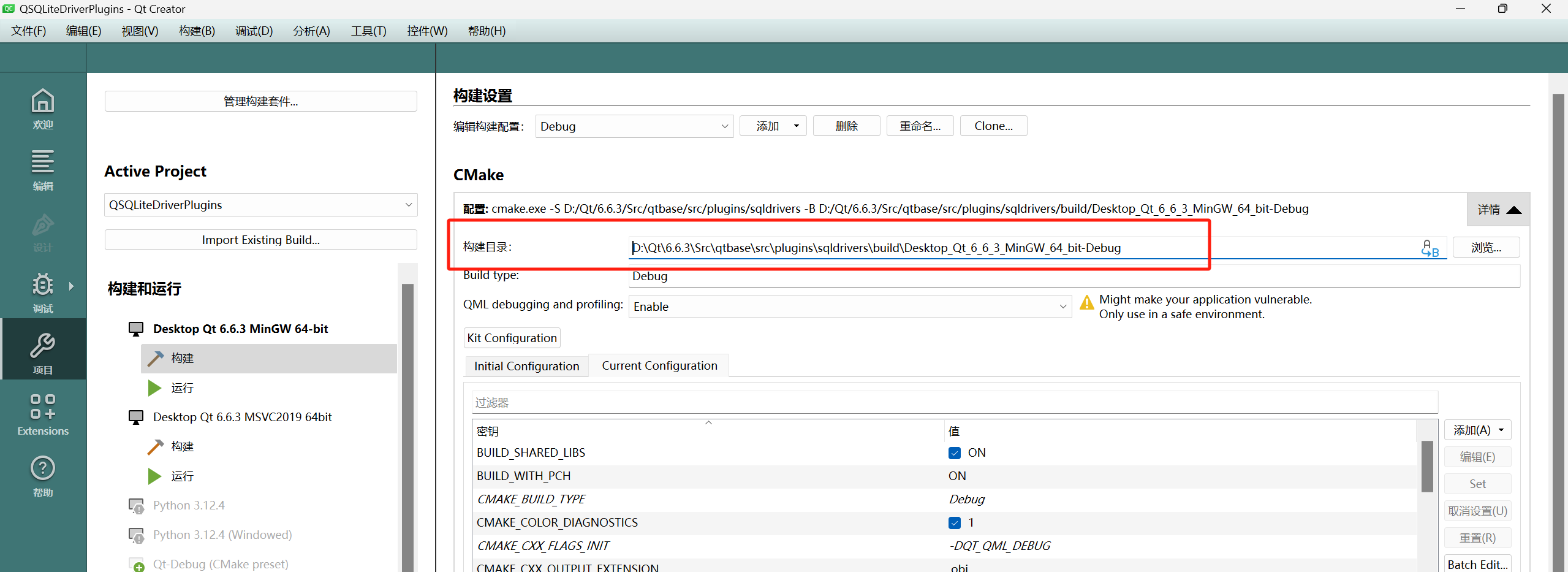This screenshot has width=1568, height=572.
Task: Click the CMake variable table scrollbar
Action: 1427,466
